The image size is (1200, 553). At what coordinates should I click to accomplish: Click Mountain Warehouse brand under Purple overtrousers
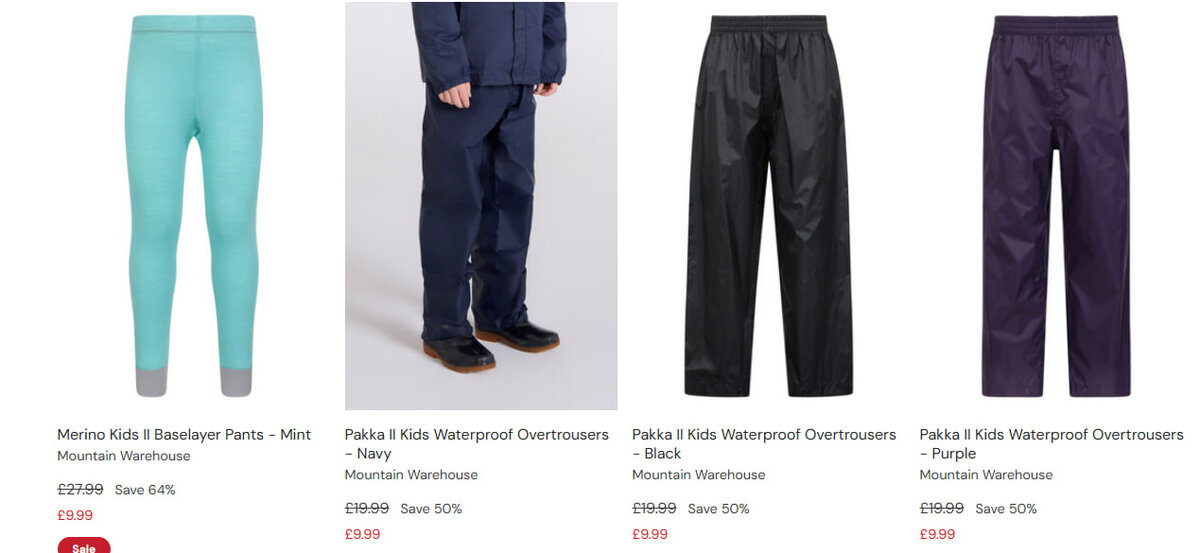(x=986, y=475)
